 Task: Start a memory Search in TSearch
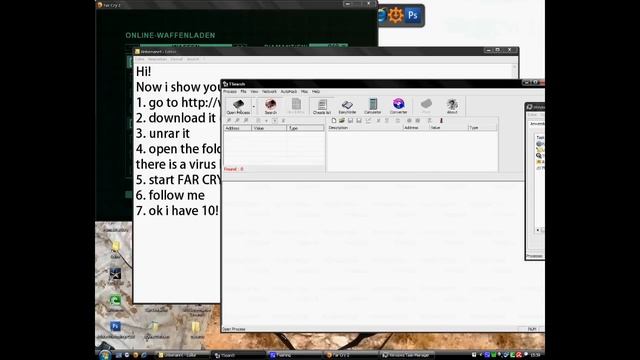pos(271,106)
